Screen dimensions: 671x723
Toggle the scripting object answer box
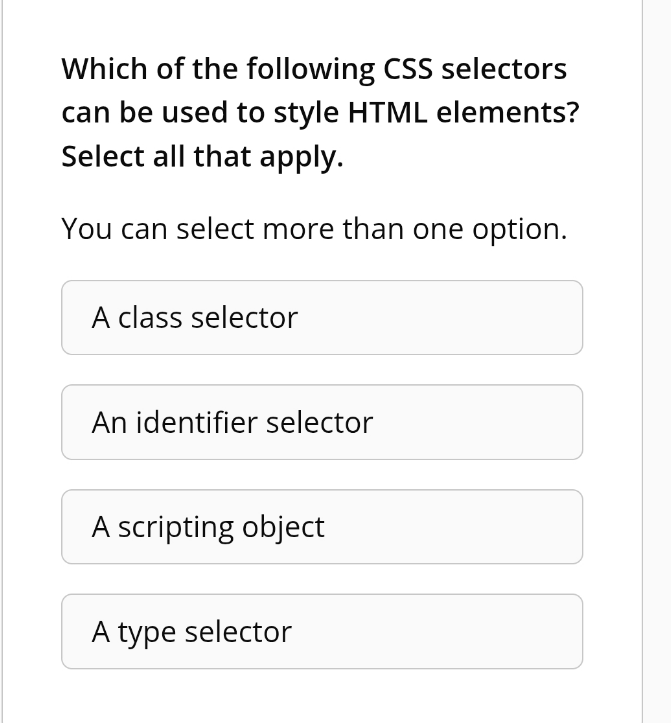[x=321, y=527]
